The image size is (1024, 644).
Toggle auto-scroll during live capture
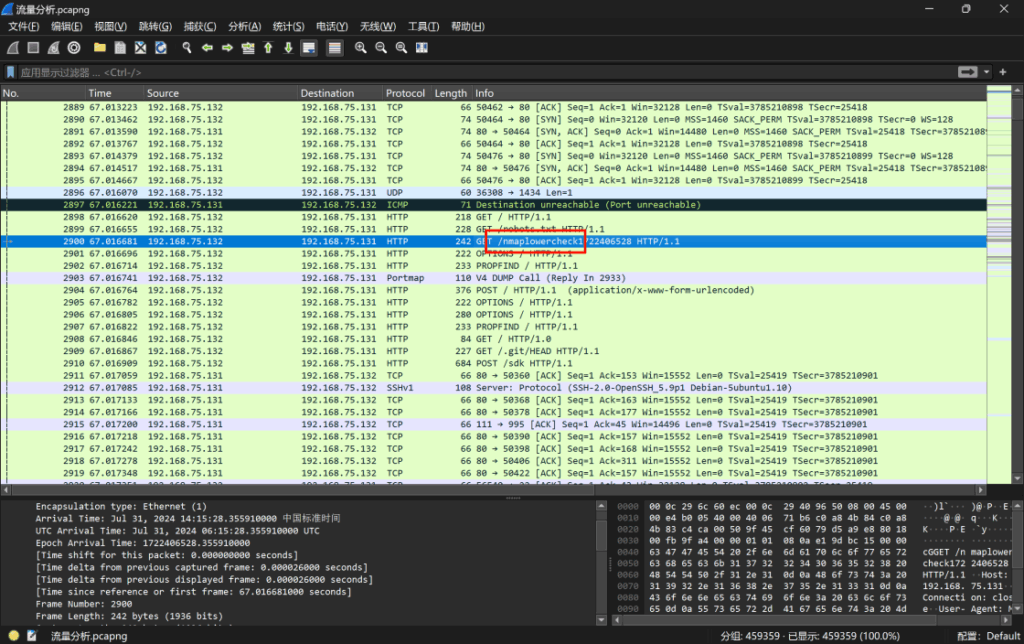point(310,48)
